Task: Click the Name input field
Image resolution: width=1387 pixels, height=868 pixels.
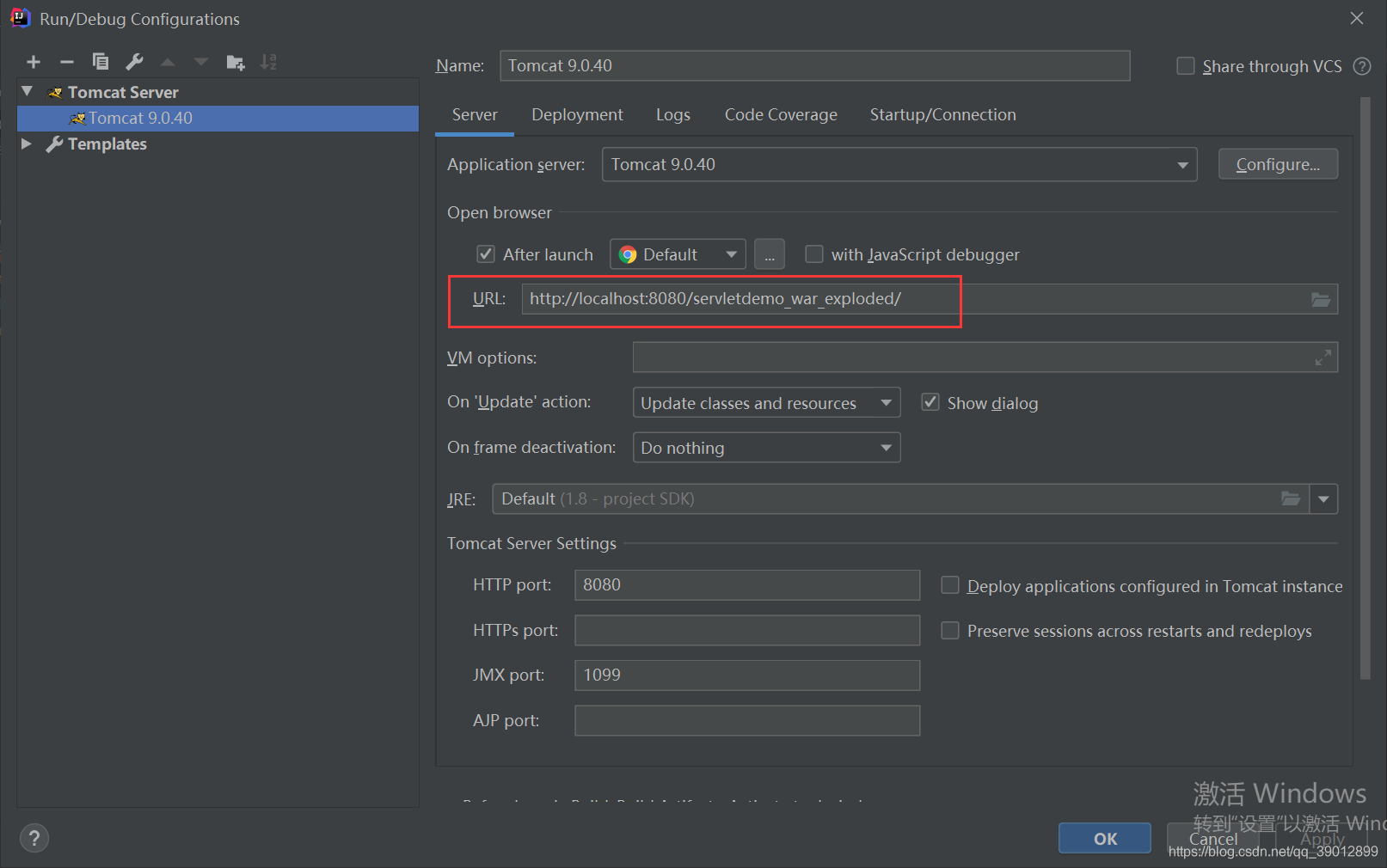Action: [815, 65]
